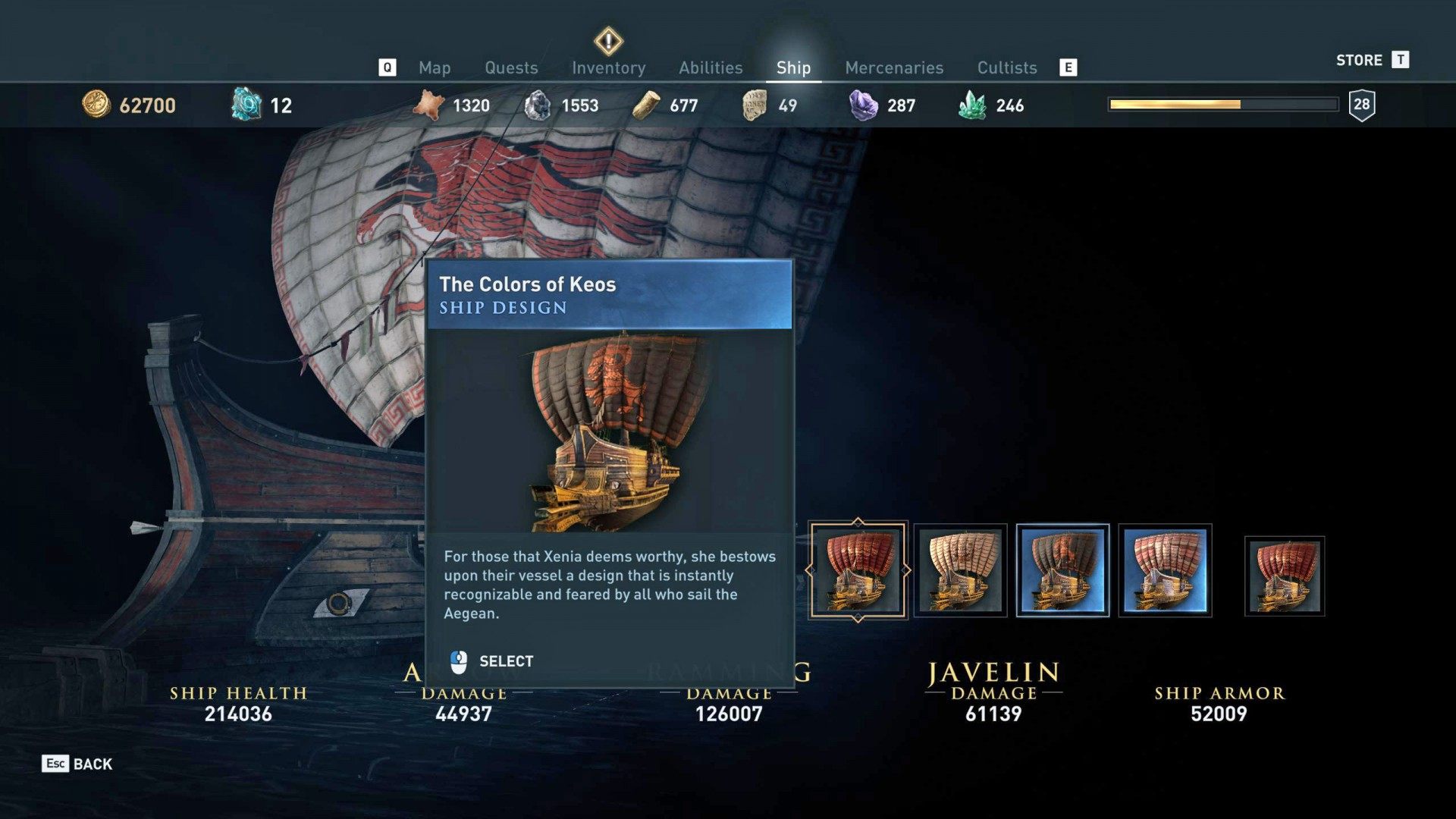Go to the Cultists tab

(1007, 67)
